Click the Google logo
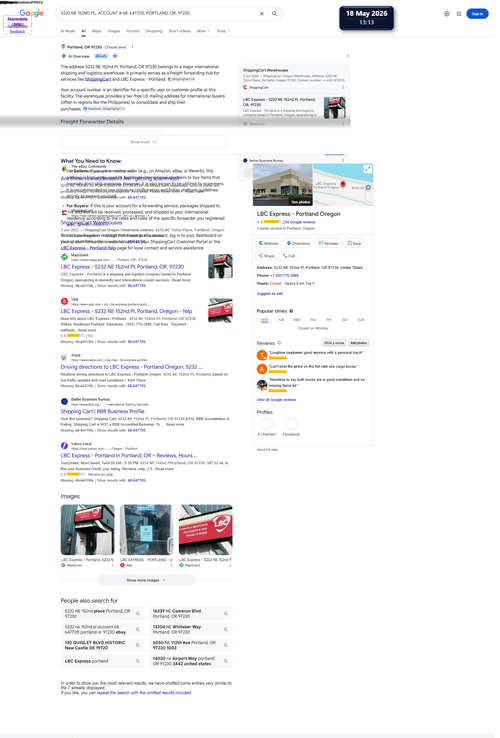Screen dimensions: 500x738 click(32, 13)
